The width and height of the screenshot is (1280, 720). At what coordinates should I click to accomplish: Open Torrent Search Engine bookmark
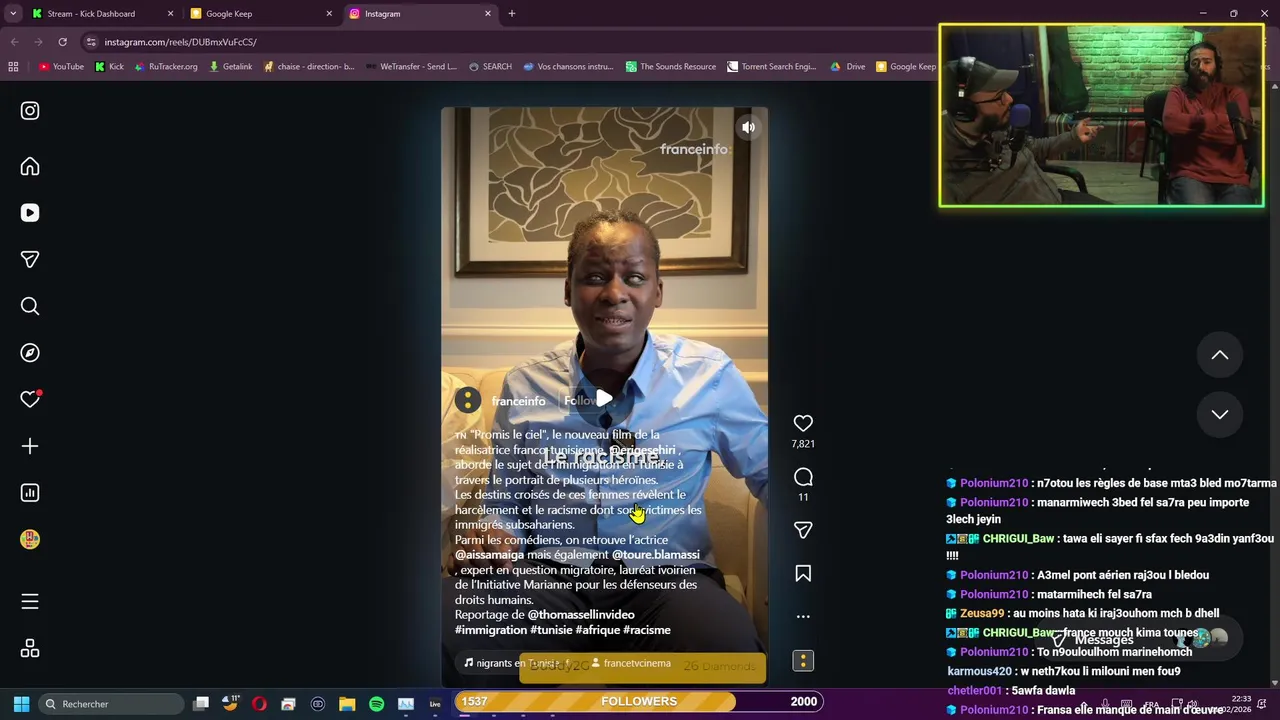(771, 67)
